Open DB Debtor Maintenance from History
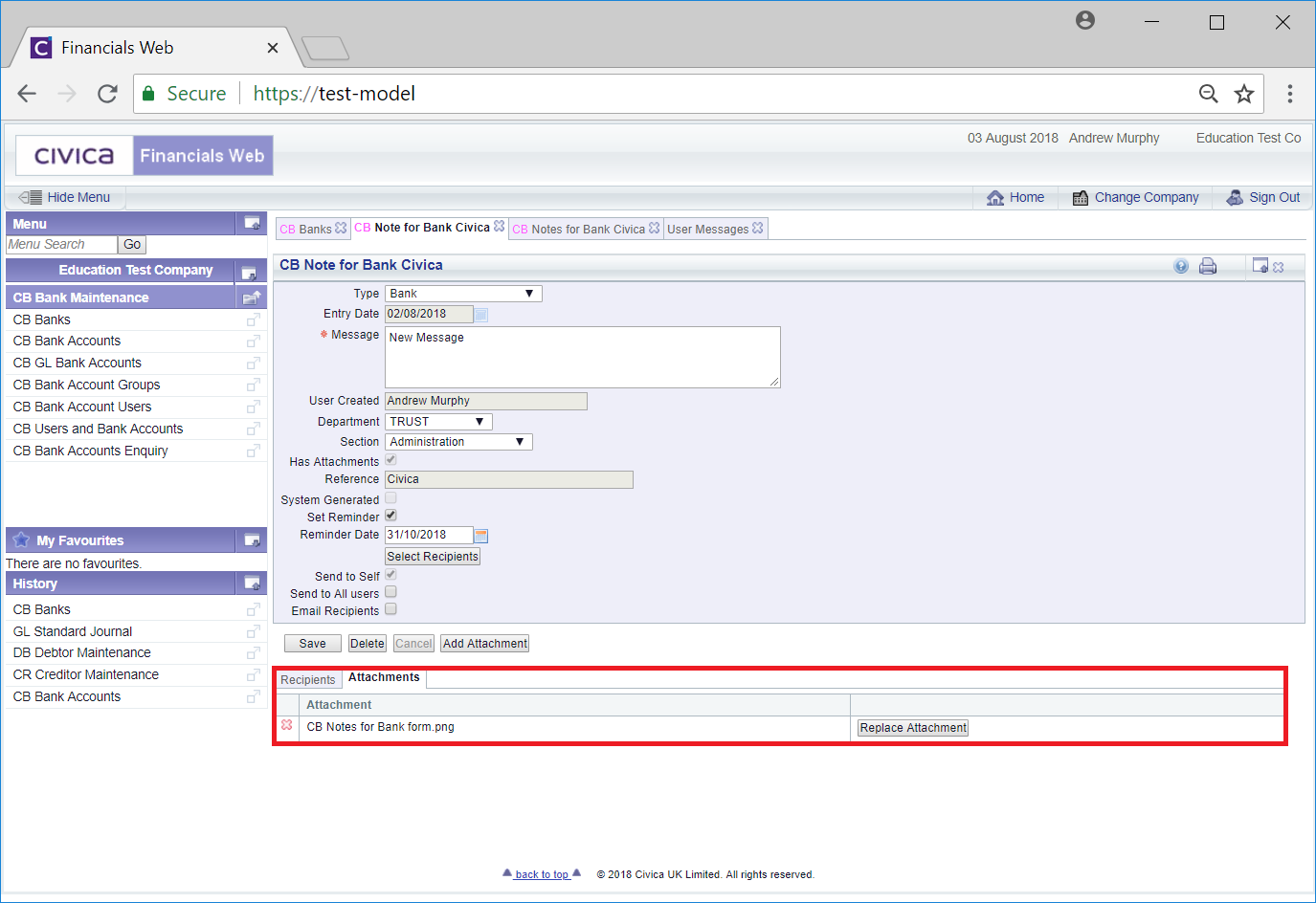The image size is (1316, 903). coord(81,652)
